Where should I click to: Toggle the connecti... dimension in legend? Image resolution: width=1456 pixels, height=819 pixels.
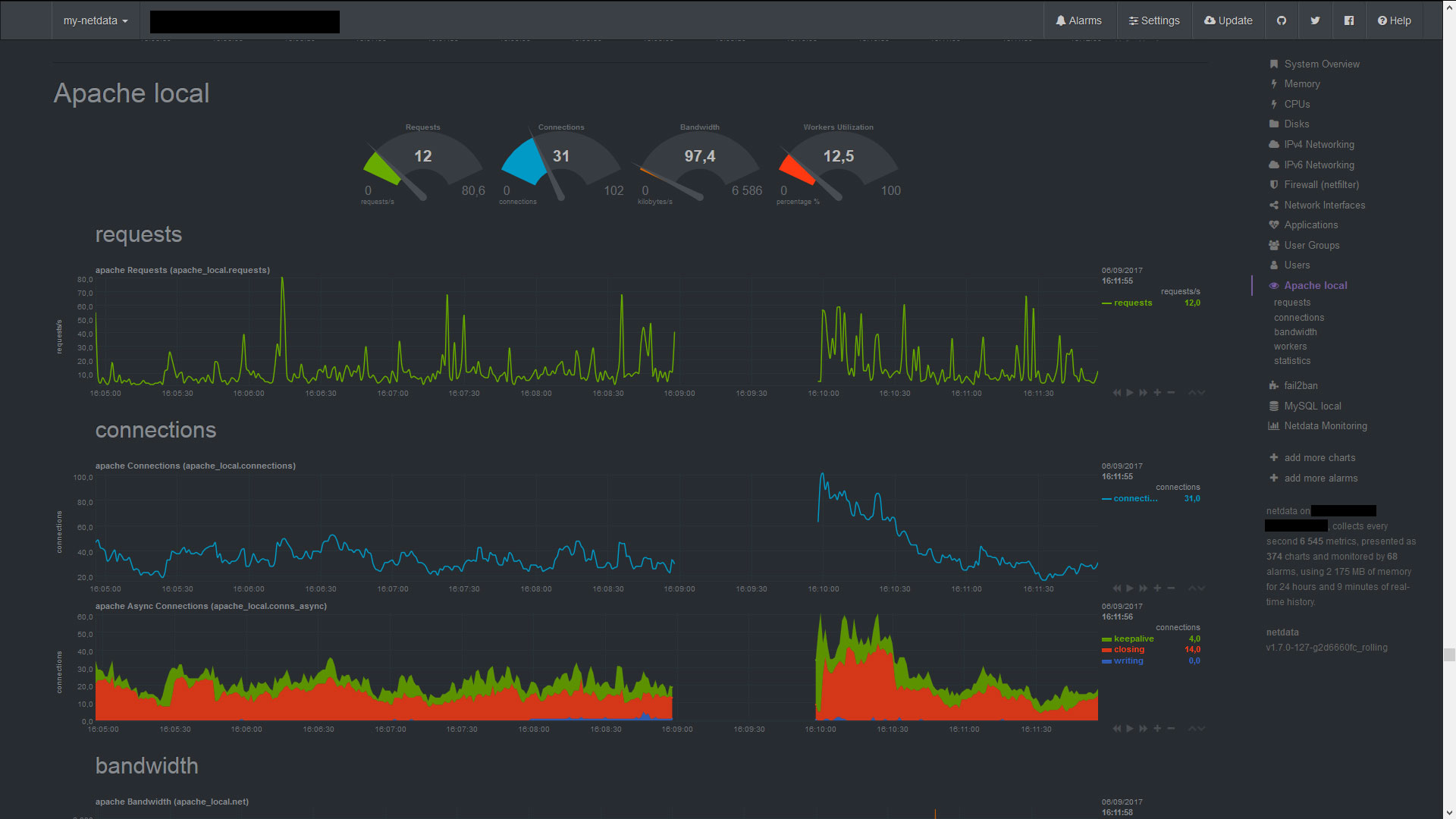click(x=1135, y=499)
